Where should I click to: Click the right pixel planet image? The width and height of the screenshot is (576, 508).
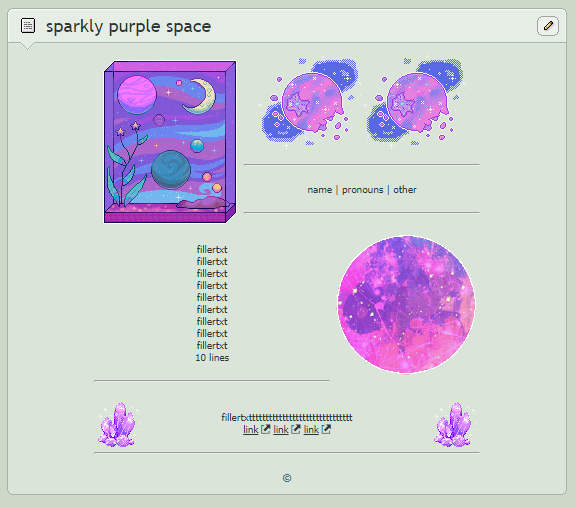click(x=414, y=102)
